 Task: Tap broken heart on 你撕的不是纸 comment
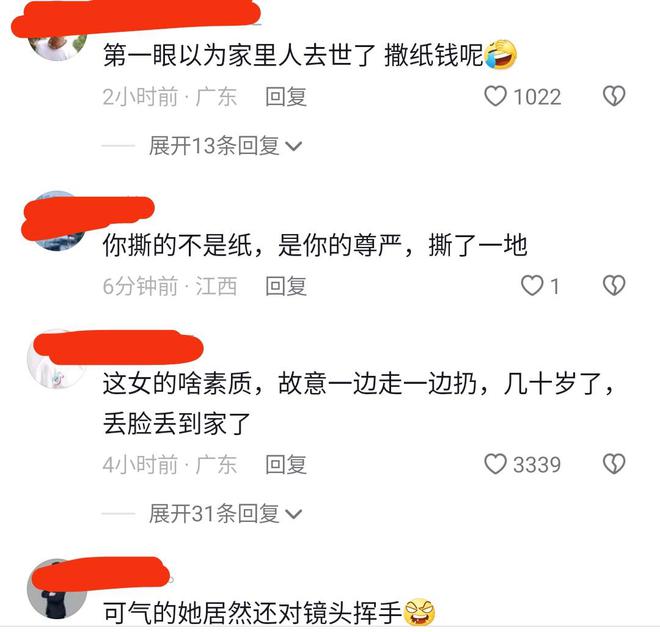pyautogui.click(x=614, y=285)
